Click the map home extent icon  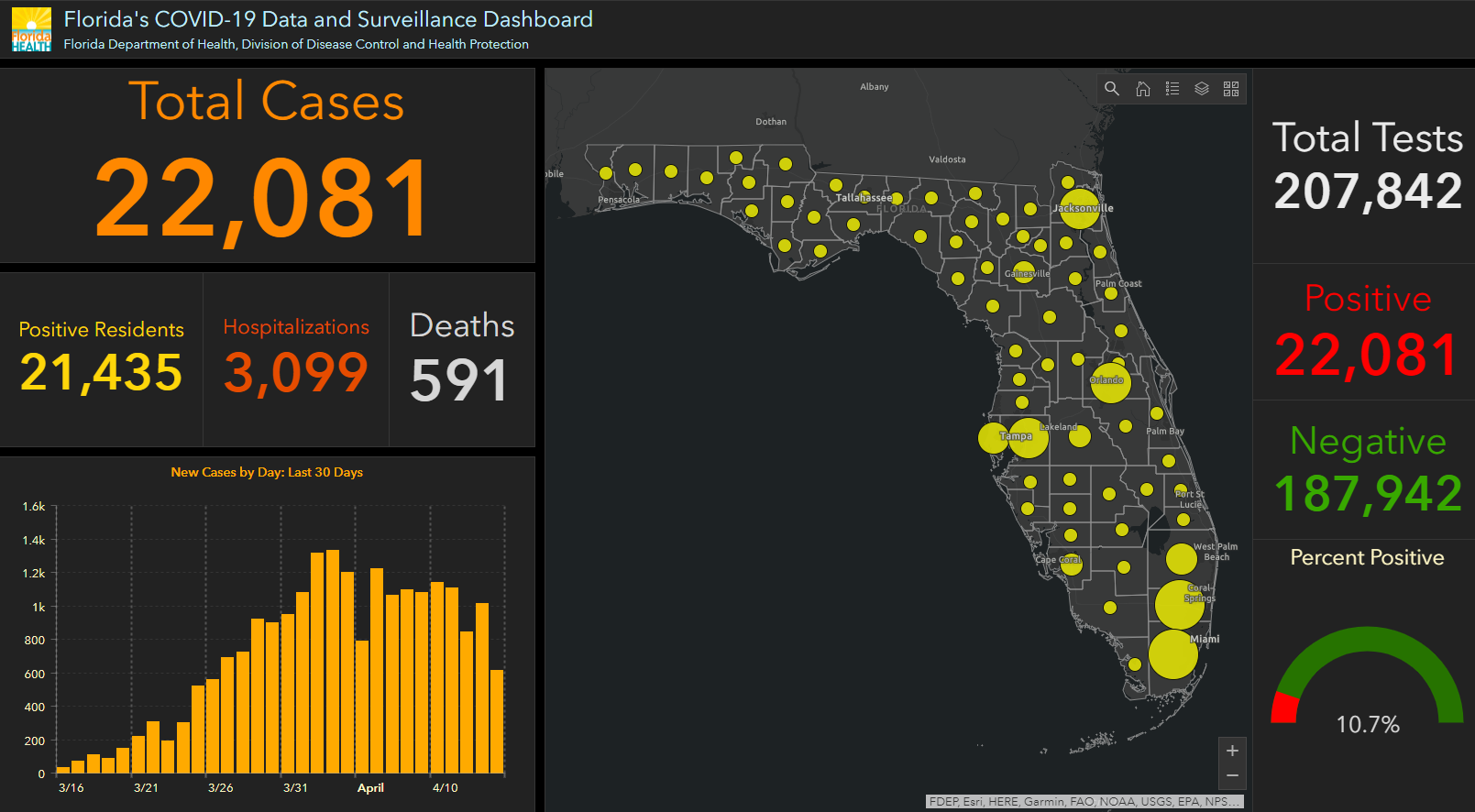tap(1143, 89)
